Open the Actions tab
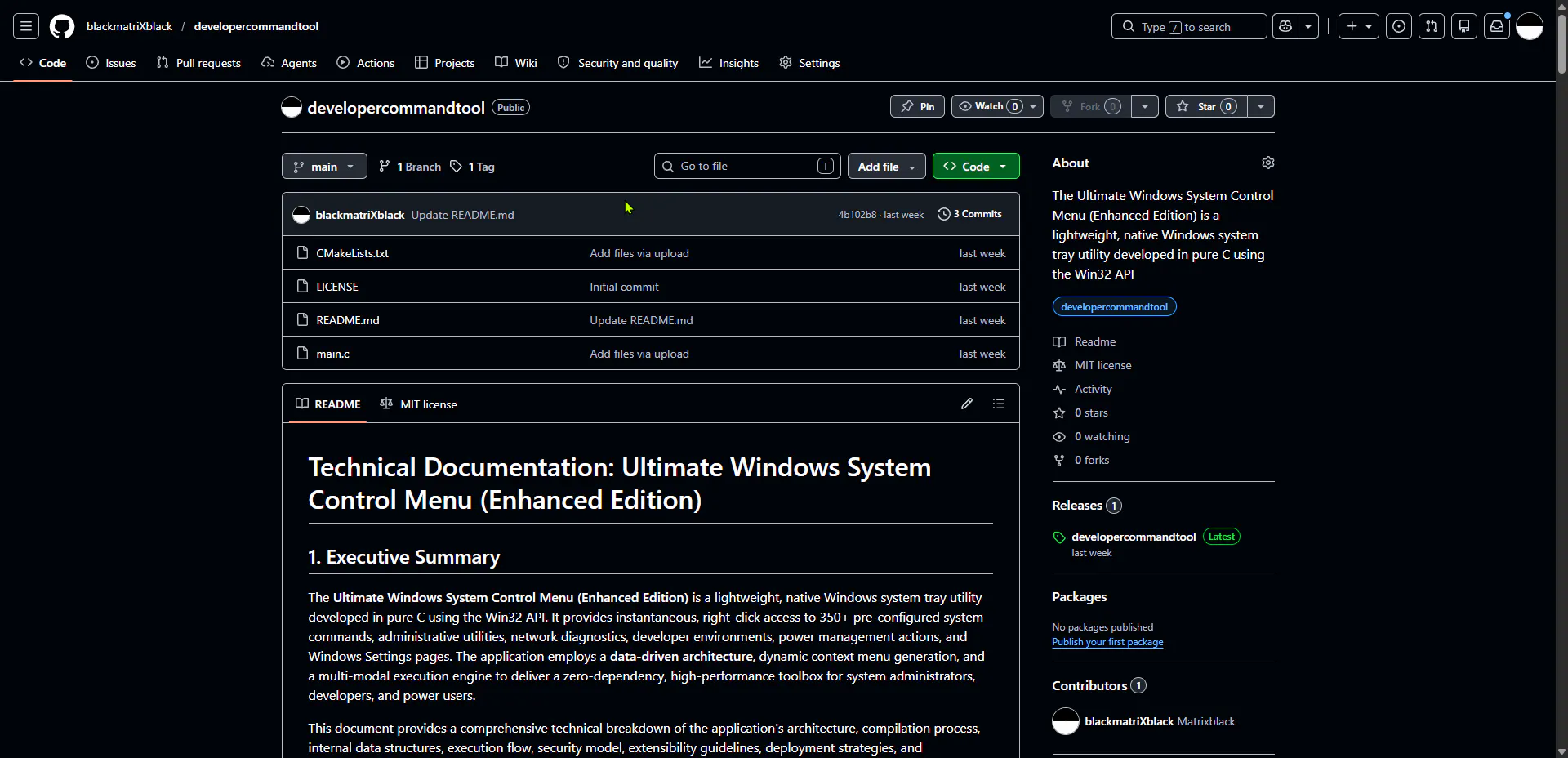This screenshot has height=758, width=1568. coord(366,63)
